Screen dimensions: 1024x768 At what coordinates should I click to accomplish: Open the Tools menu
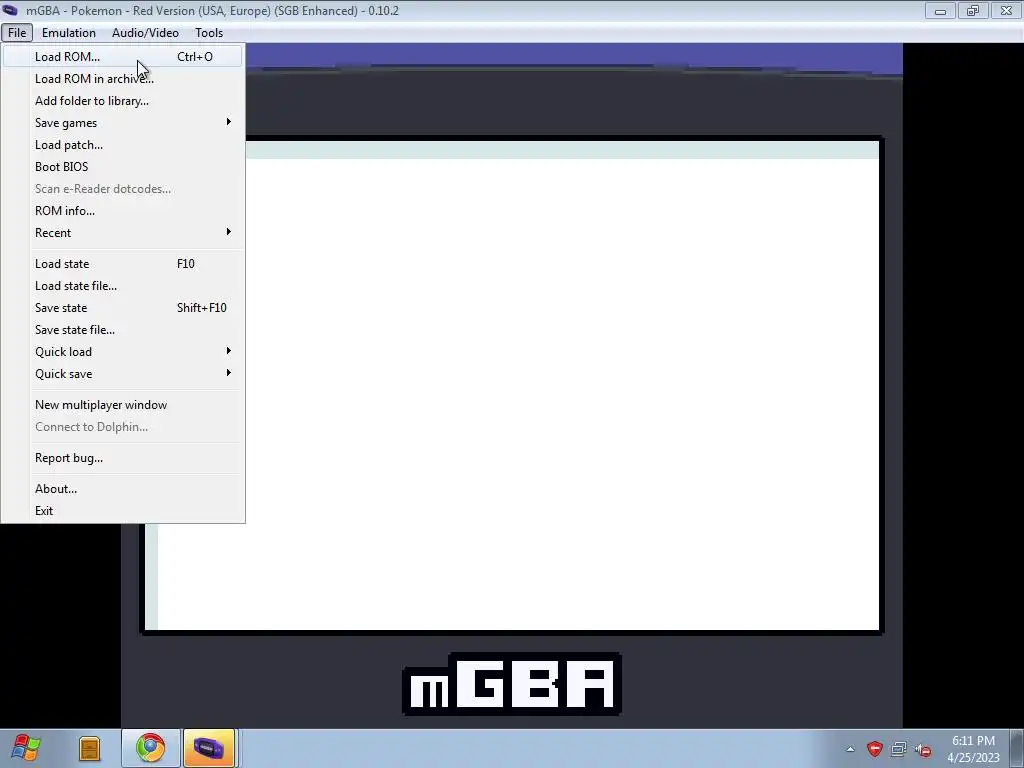pos(209,33)
